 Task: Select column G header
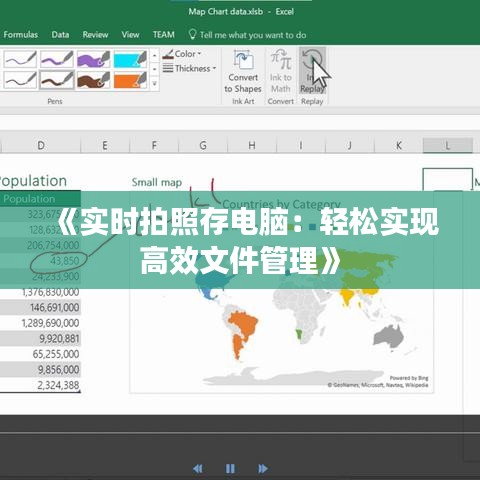[203, 145]
